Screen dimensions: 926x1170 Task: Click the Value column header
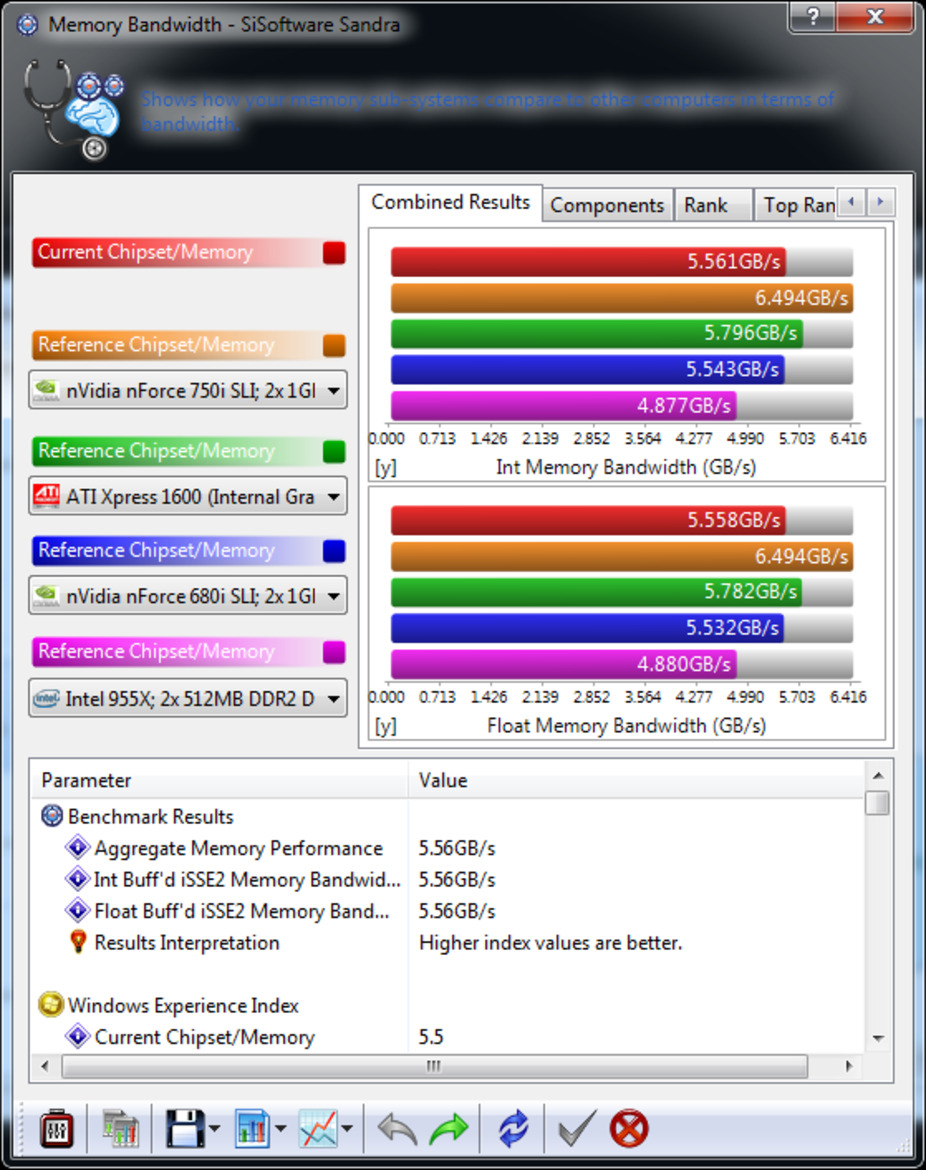tap(636, 780)
